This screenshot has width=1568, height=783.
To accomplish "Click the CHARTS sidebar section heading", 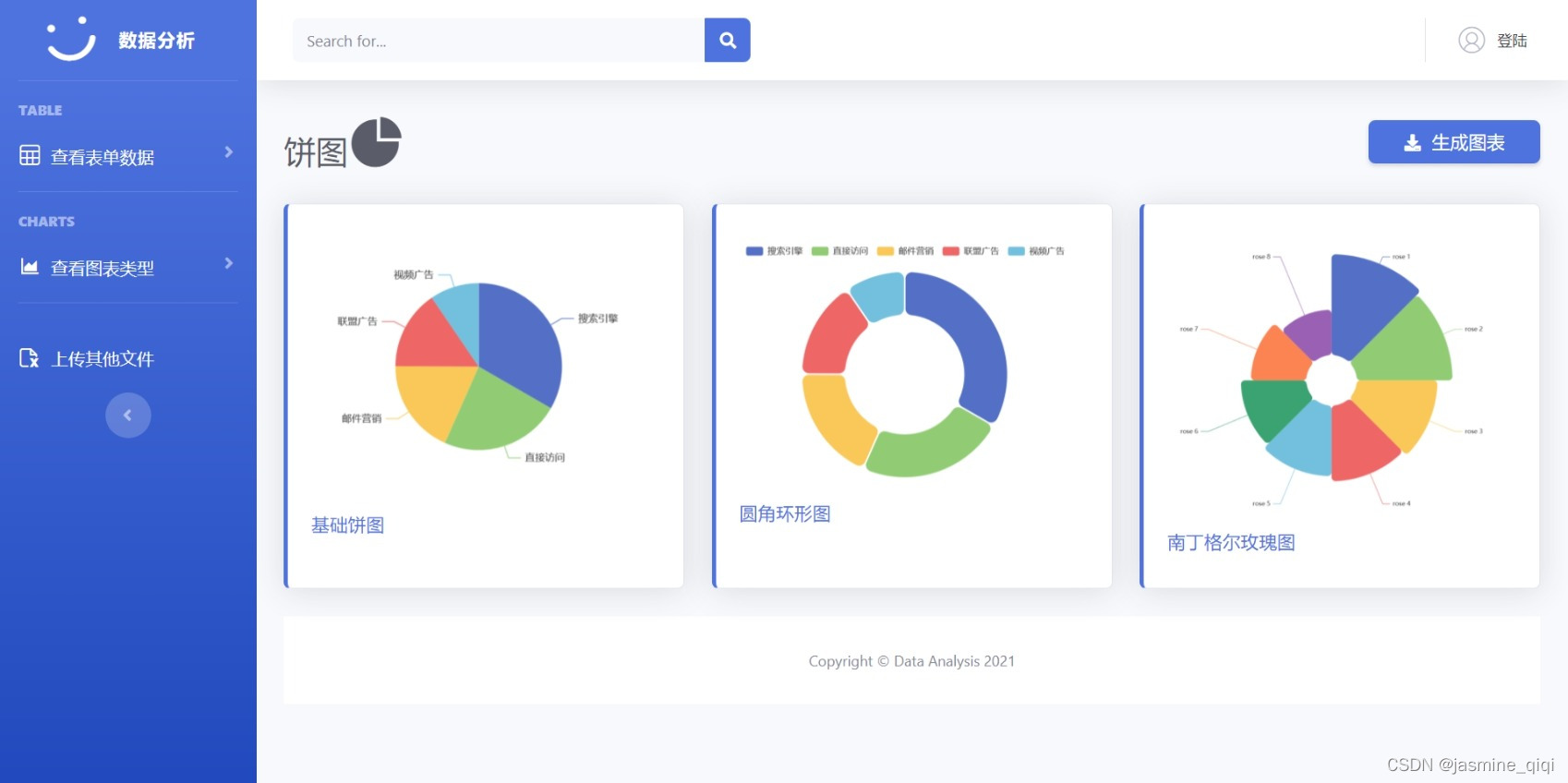I will [x=46, y=222].
